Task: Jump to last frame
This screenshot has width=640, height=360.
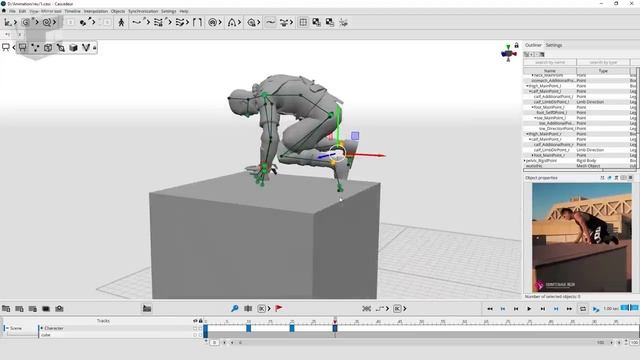Action: tap(569, 309)
